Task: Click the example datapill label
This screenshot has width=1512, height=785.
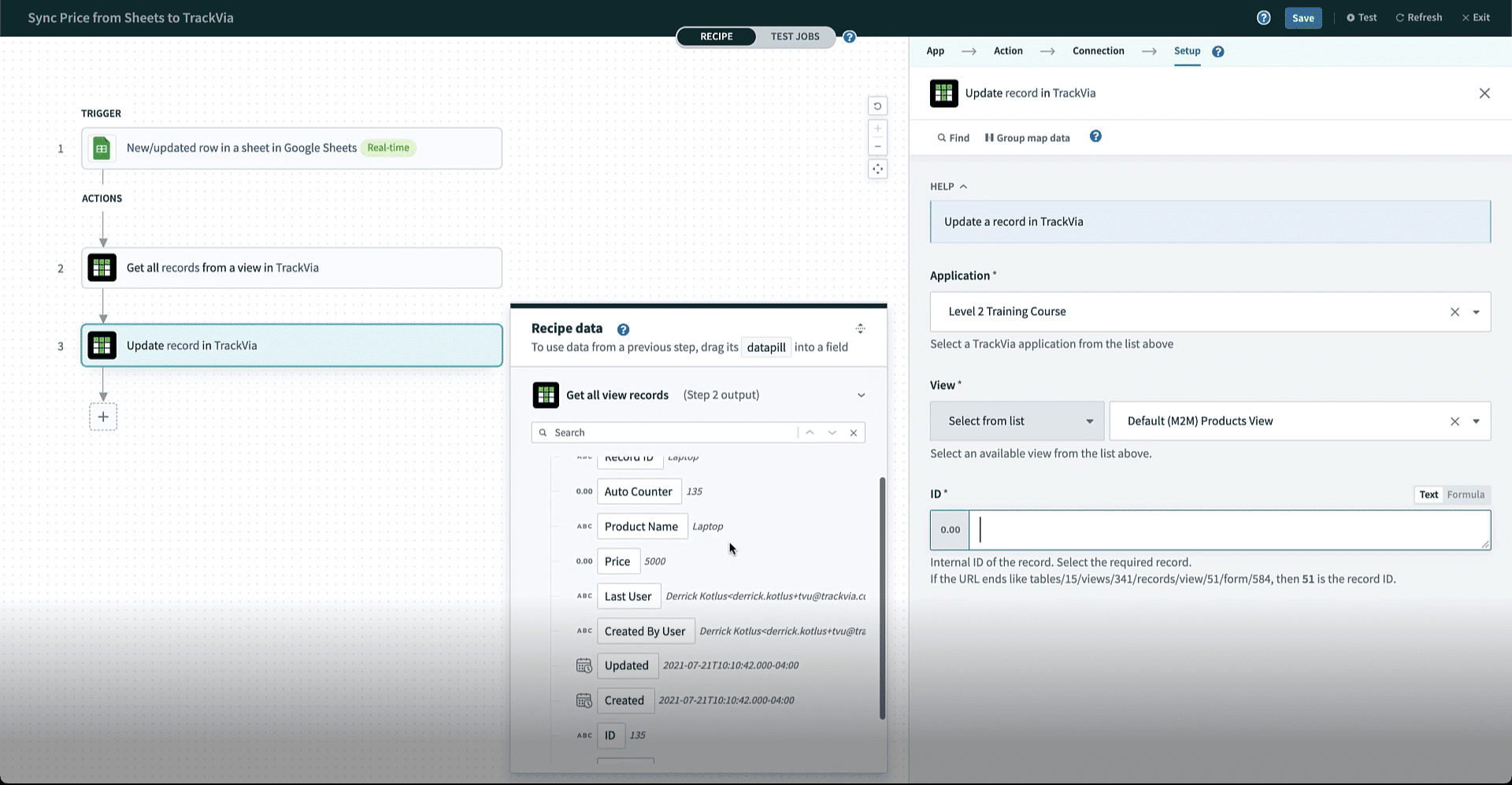Action: click(766, 347)
